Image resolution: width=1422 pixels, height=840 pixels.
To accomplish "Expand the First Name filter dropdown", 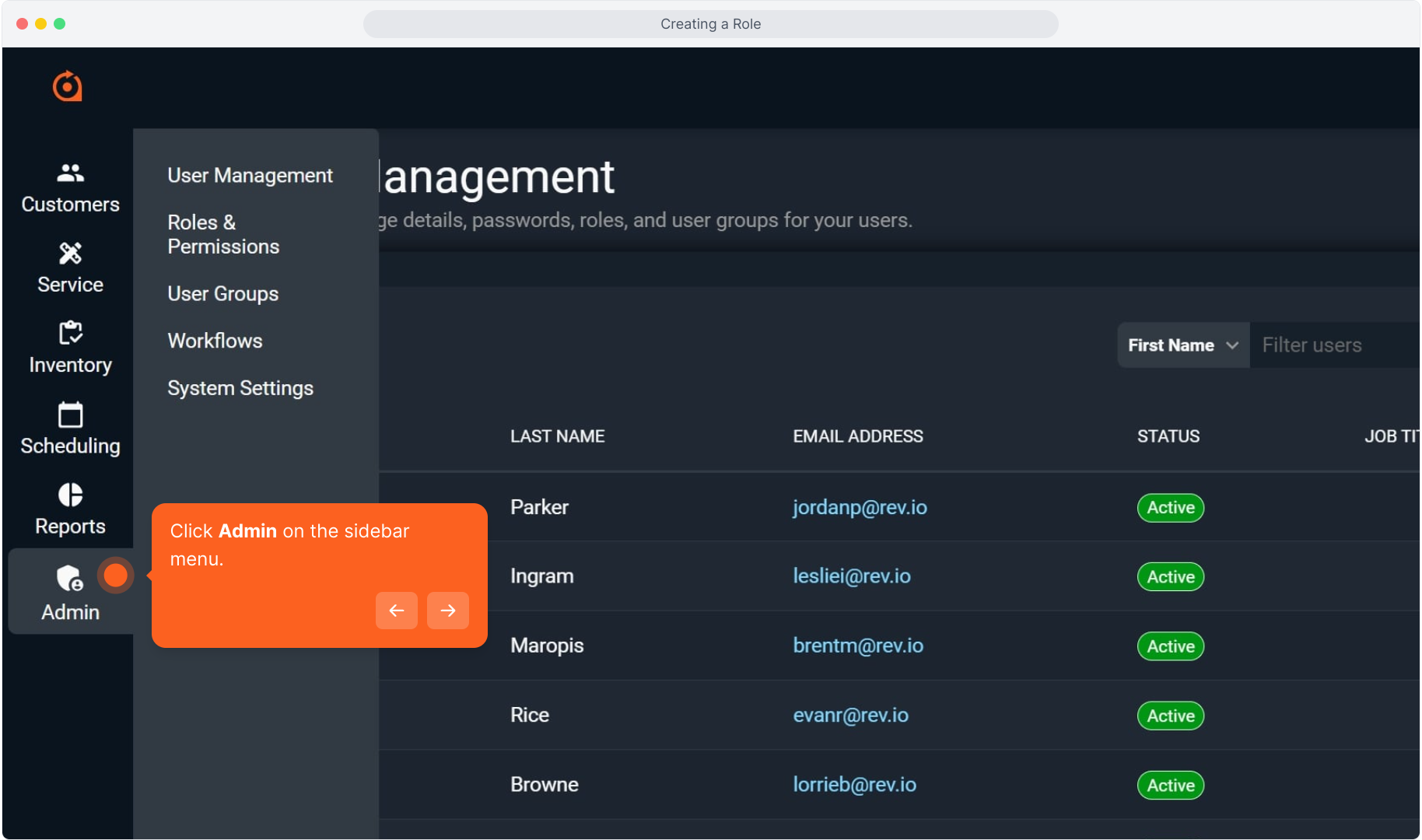I will coord(1183,345).
